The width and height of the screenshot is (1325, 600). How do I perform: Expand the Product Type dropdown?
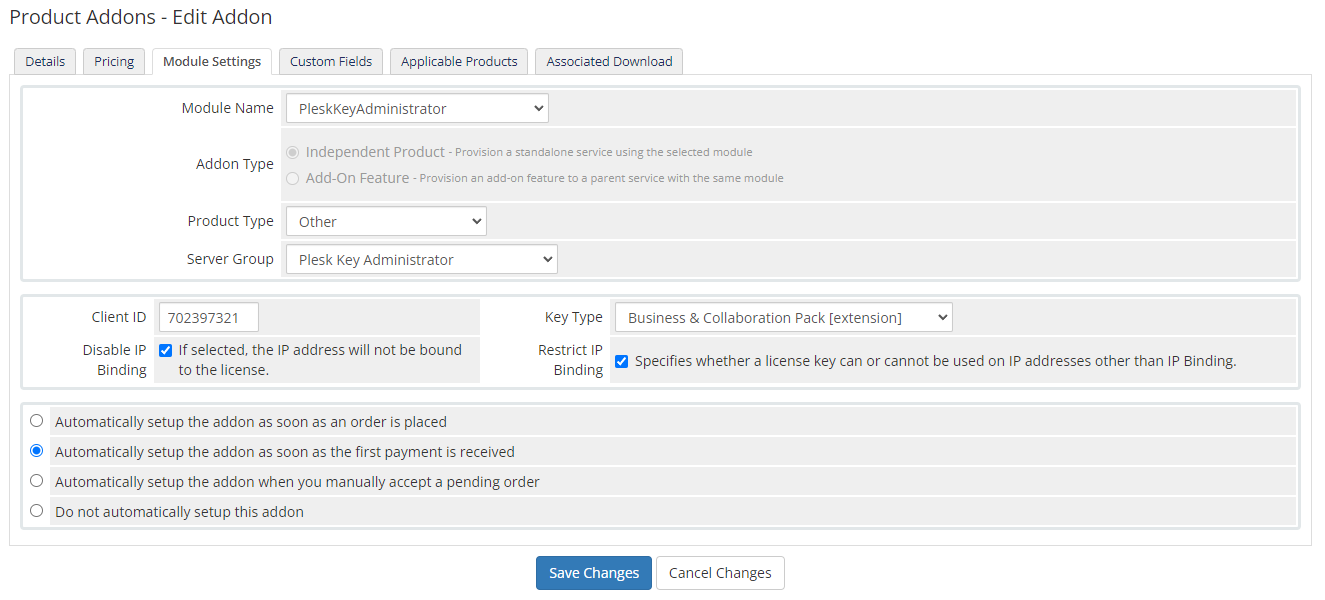point(386,220)
